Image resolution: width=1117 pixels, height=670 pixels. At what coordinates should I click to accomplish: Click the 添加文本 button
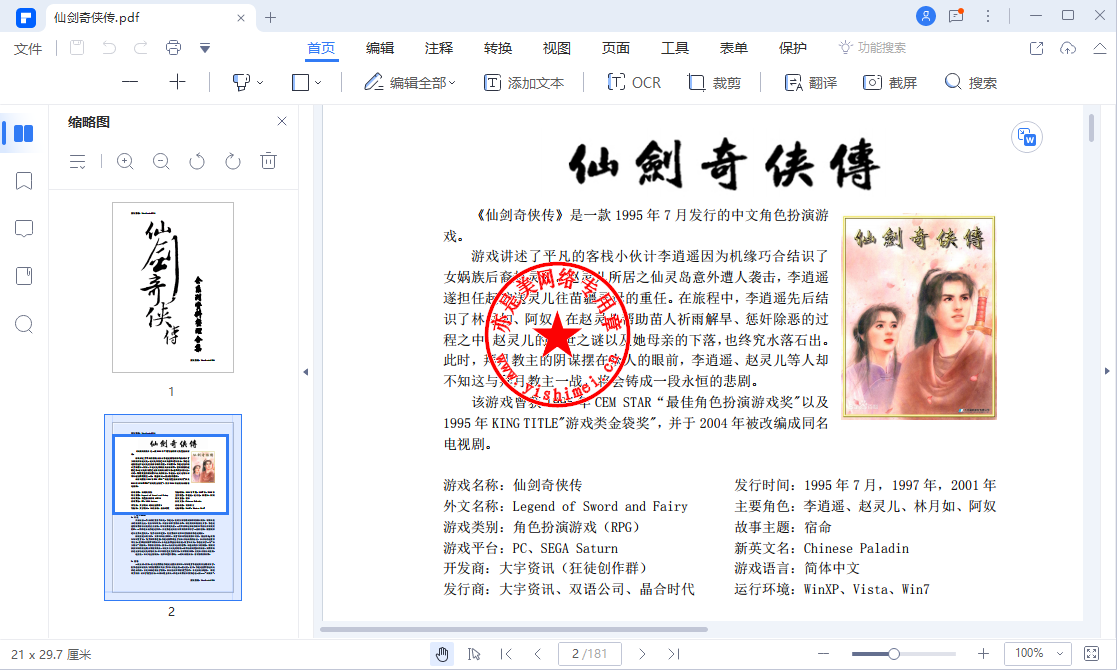pyautogui.click(x=524, y=83)
